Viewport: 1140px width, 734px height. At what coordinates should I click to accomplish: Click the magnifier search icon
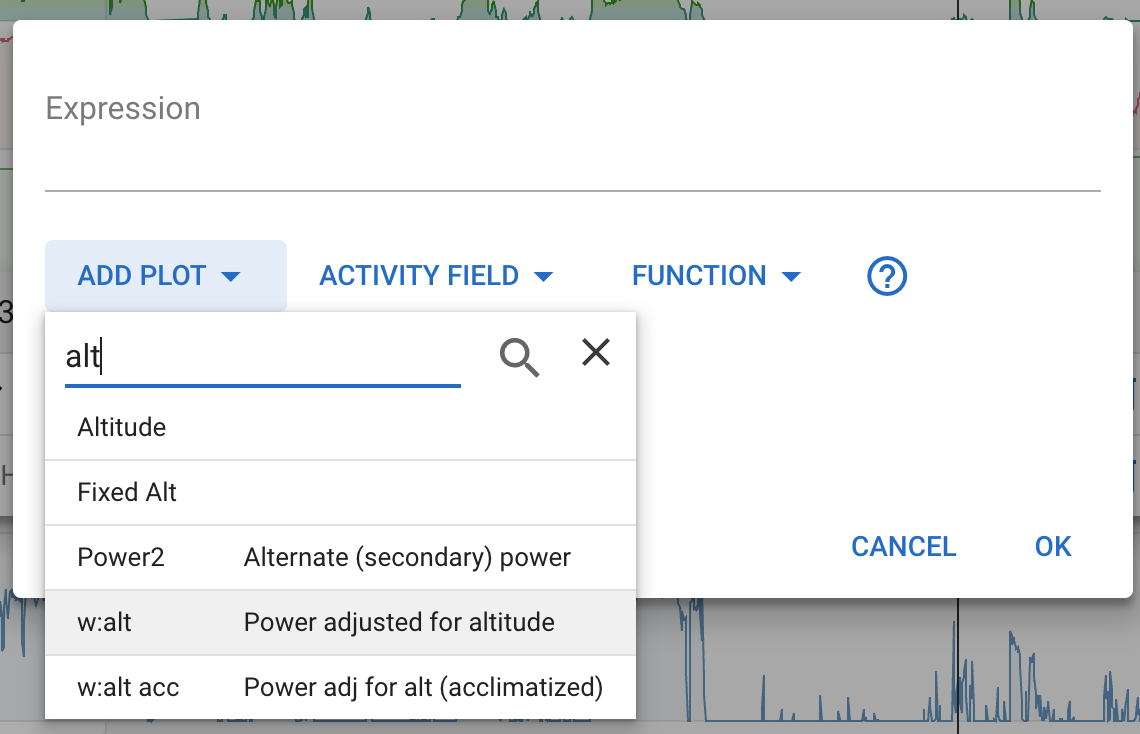[519, 356]
